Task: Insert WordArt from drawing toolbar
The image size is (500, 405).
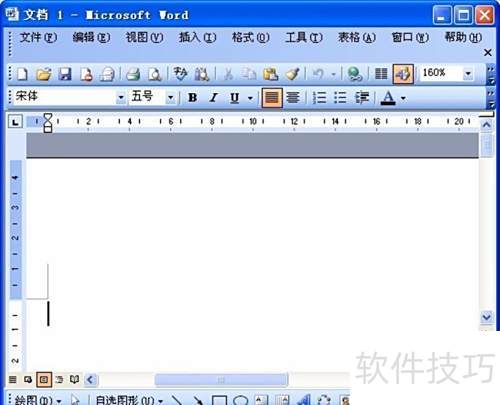Action: click(304, 399)
